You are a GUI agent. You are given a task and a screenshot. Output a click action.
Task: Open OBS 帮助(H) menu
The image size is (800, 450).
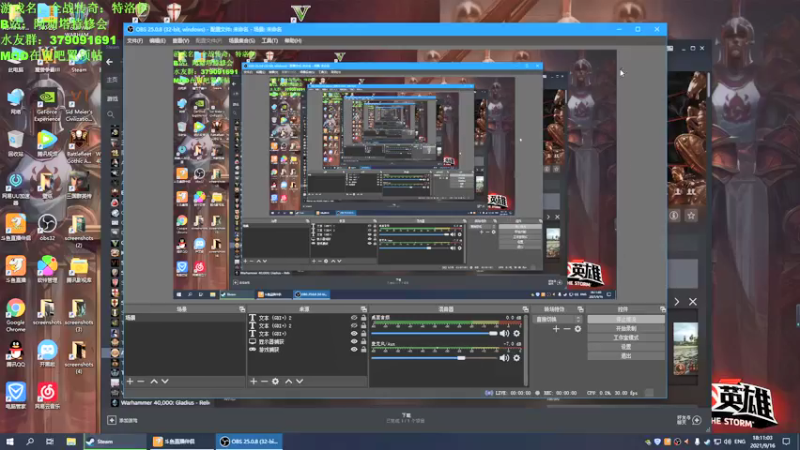tap(293, 40)
